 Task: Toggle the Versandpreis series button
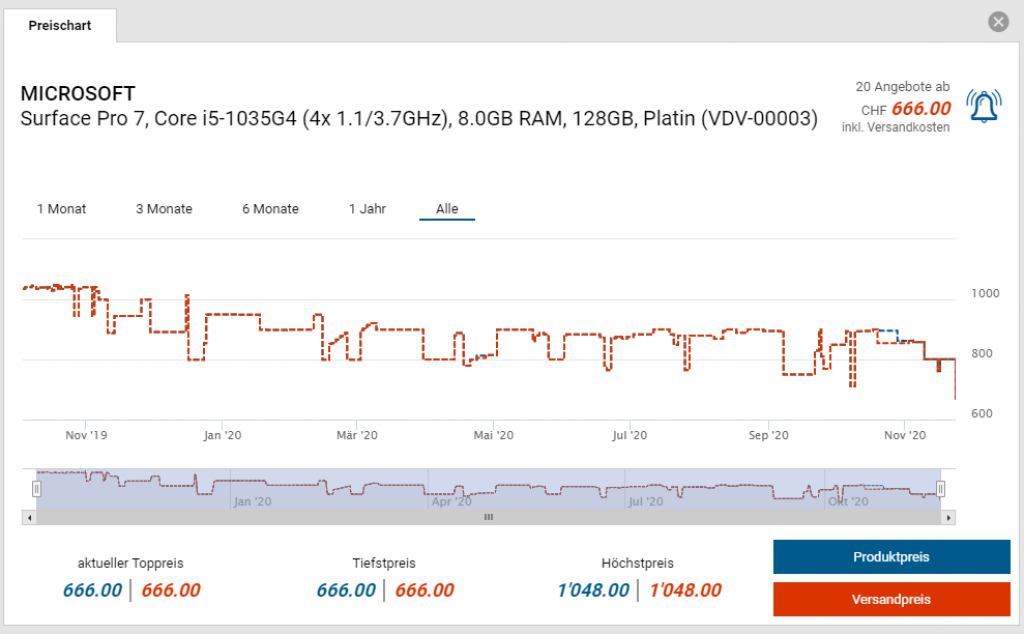pos(891,599)
